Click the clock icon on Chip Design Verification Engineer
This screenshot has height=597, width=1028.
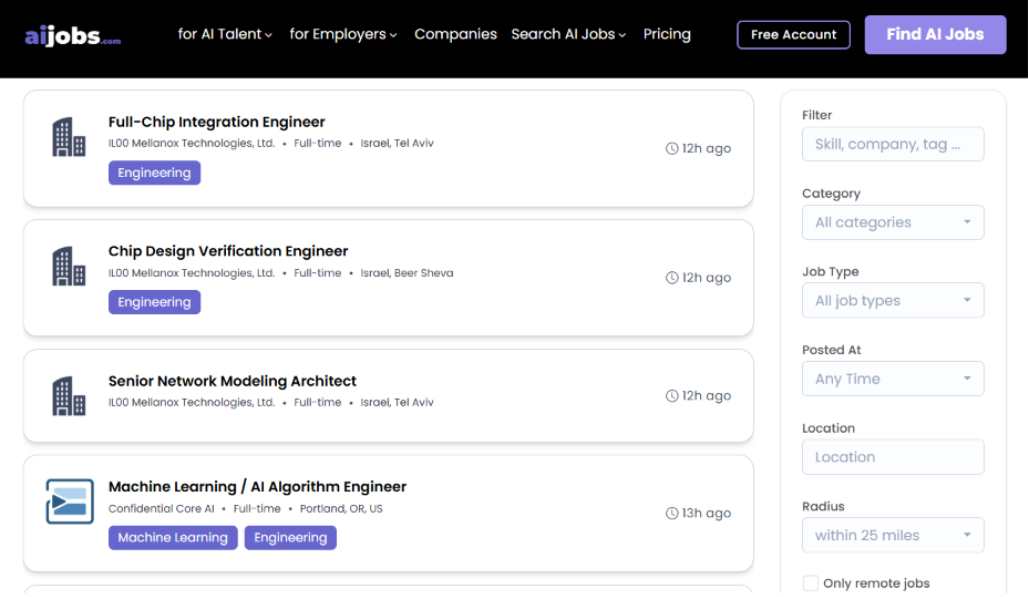pyautogui.click(x=672, y=278)
